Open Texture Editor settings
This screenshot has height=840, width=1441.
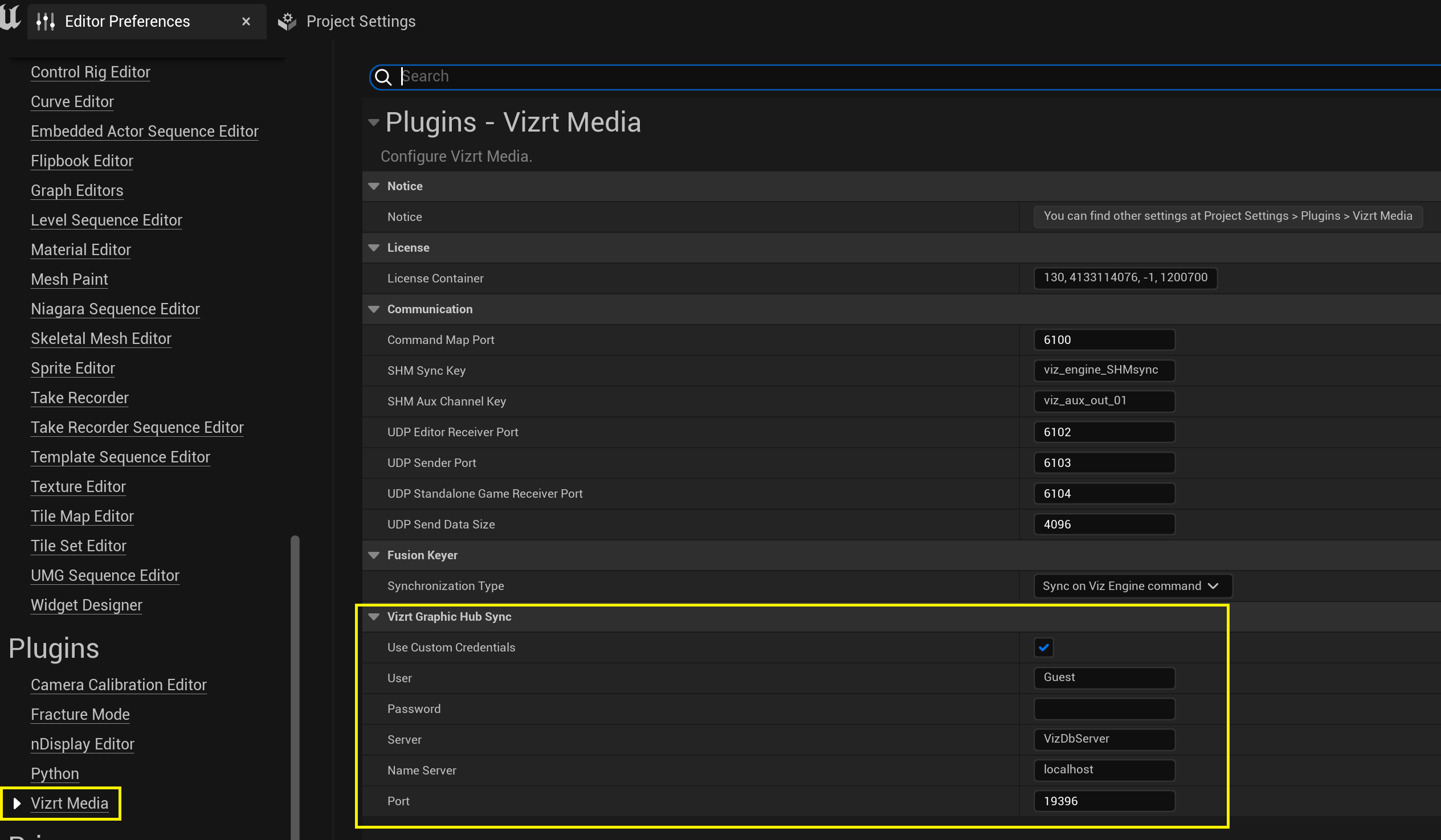pyautogui.click(x=78, y=487)
